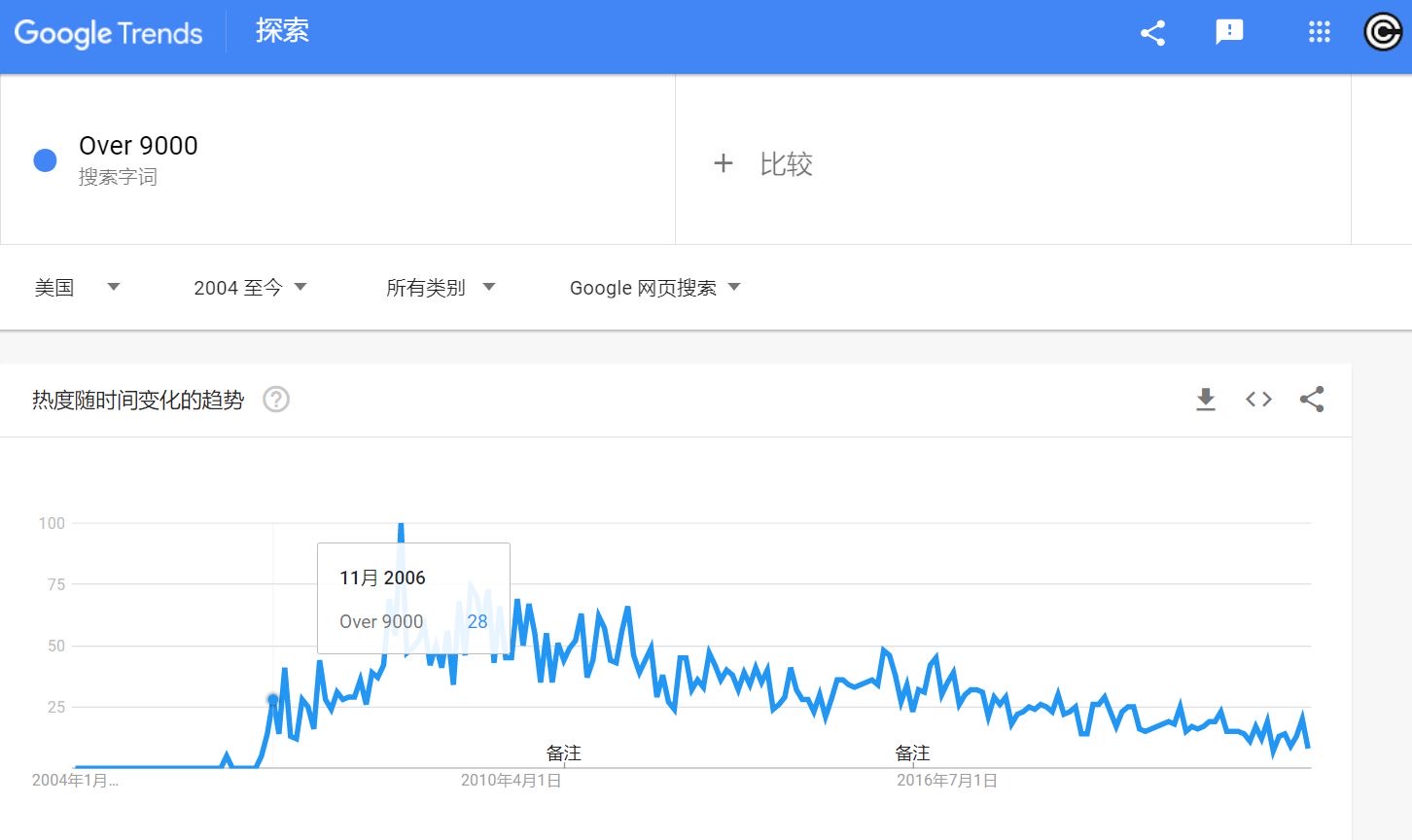Open the Google 网页搜索 search type dropdown
This screenshot has height=840, width=1412.
pos(654,288)
